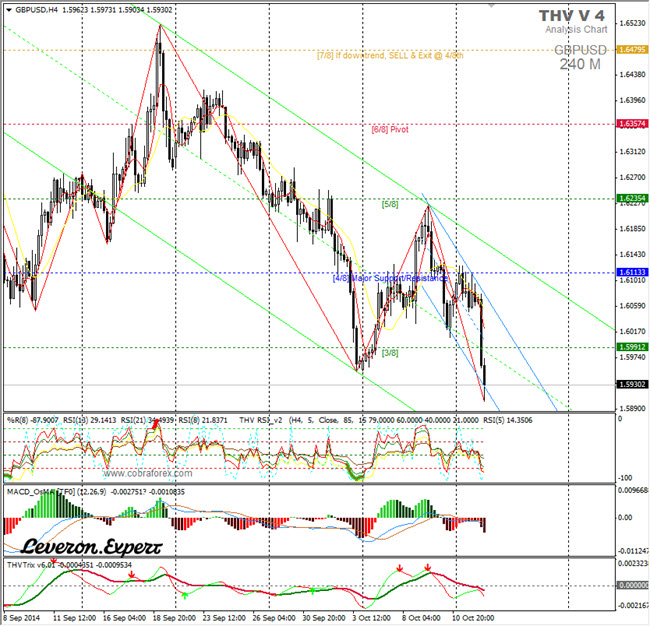The height and width of the screenshot is (626, 650).
Task: Click the 8 Oct 04:00 time axis label
Action: tap(421, 619)
